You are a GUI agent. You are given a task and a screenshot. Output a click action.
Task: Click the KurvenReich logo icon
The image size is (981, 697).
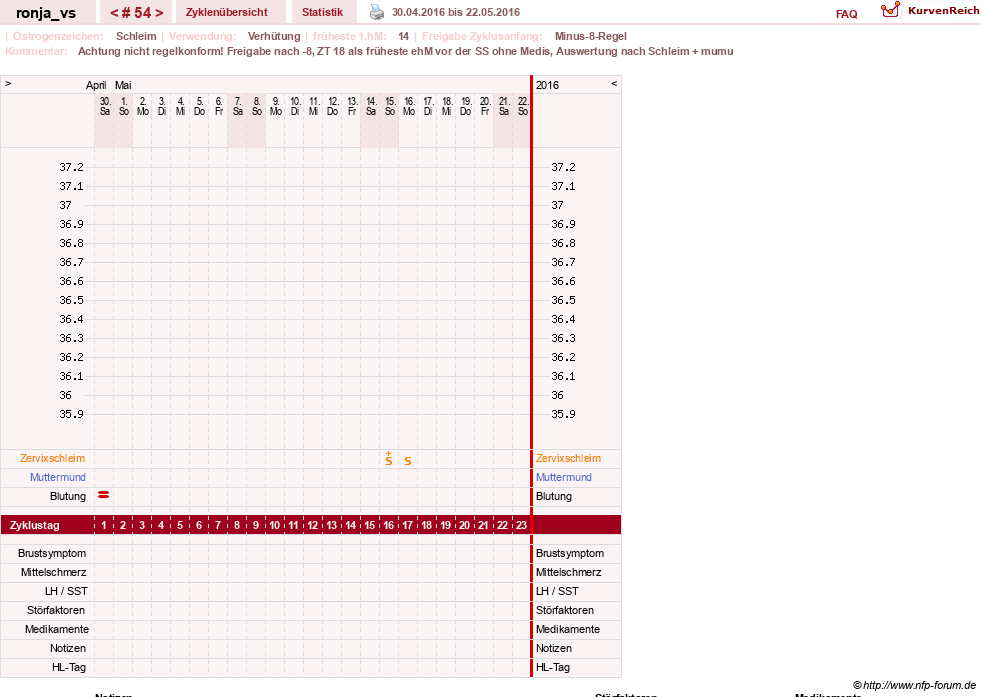pyautogui.click(x=890, y=10)
